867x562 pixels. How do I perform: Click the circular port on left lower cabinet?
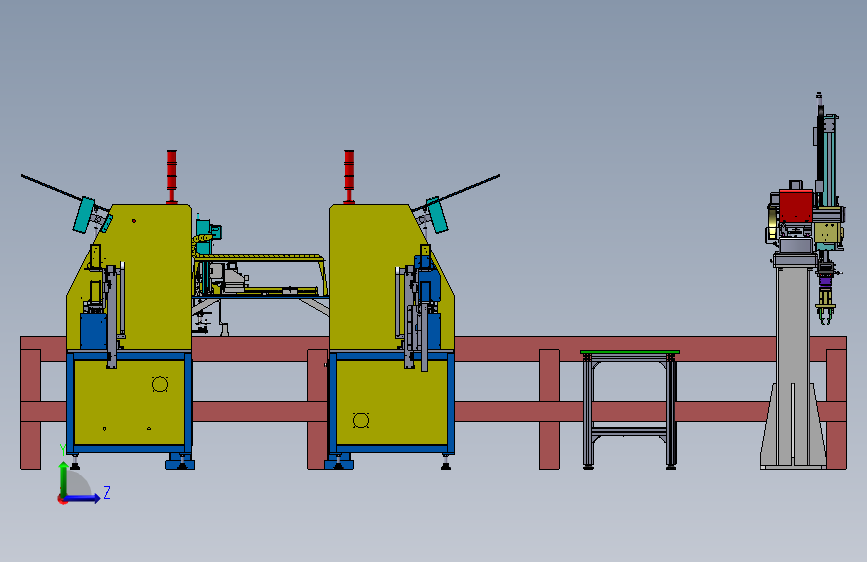coord(160,384)
